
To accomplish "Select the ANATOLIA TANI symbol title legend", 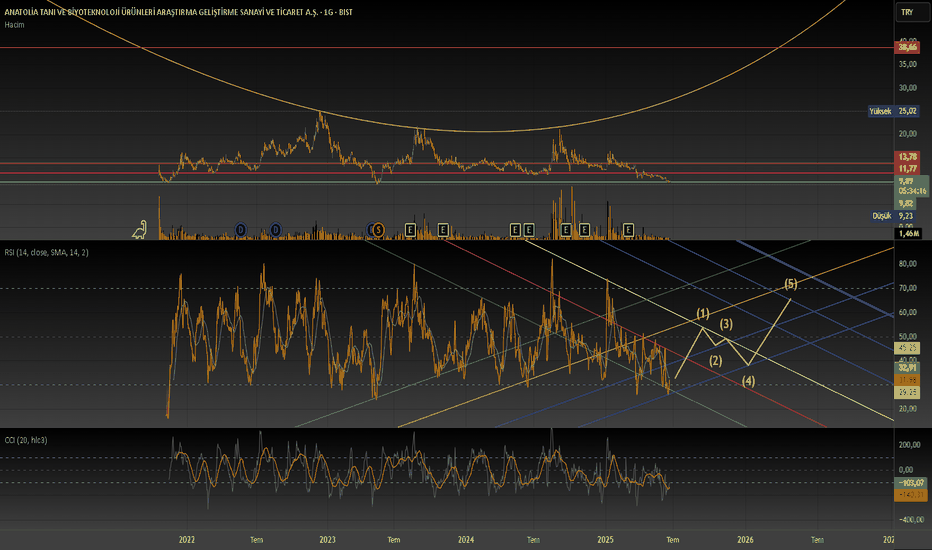I will 178,12.
